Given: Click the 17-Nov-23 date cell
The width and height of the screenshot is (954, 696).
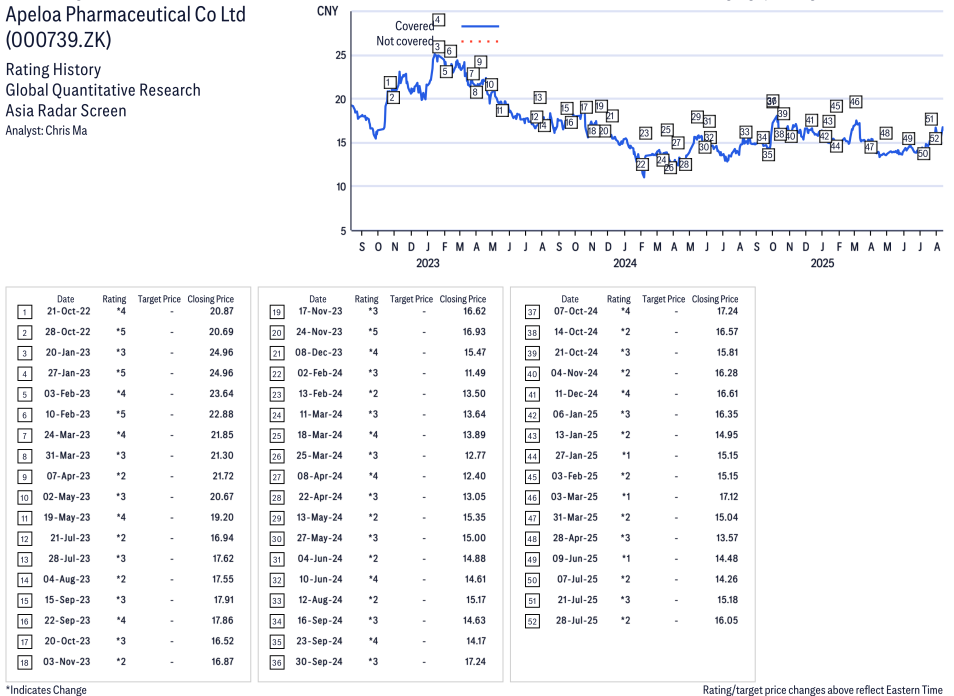Looking at the screenshot, I should [x=320, y=311].
